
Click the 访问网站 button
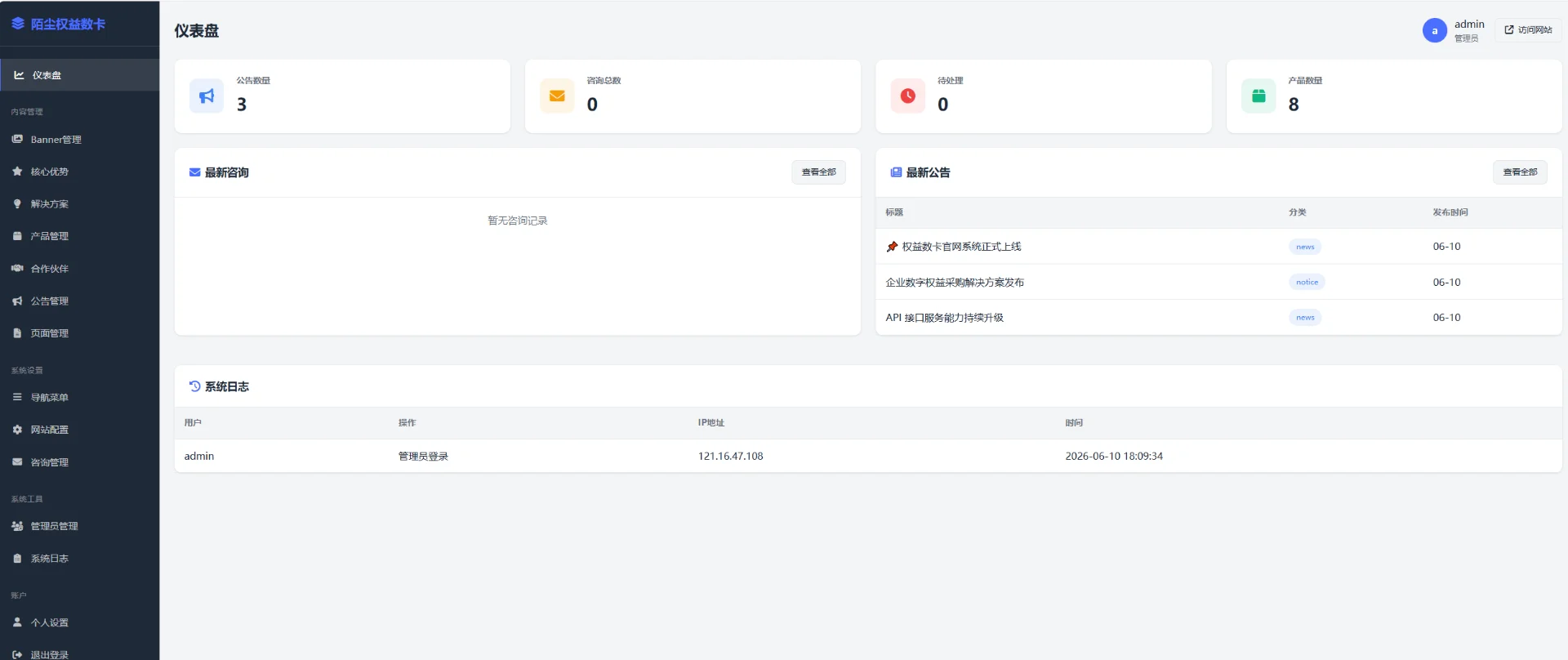coord(1528,30)
